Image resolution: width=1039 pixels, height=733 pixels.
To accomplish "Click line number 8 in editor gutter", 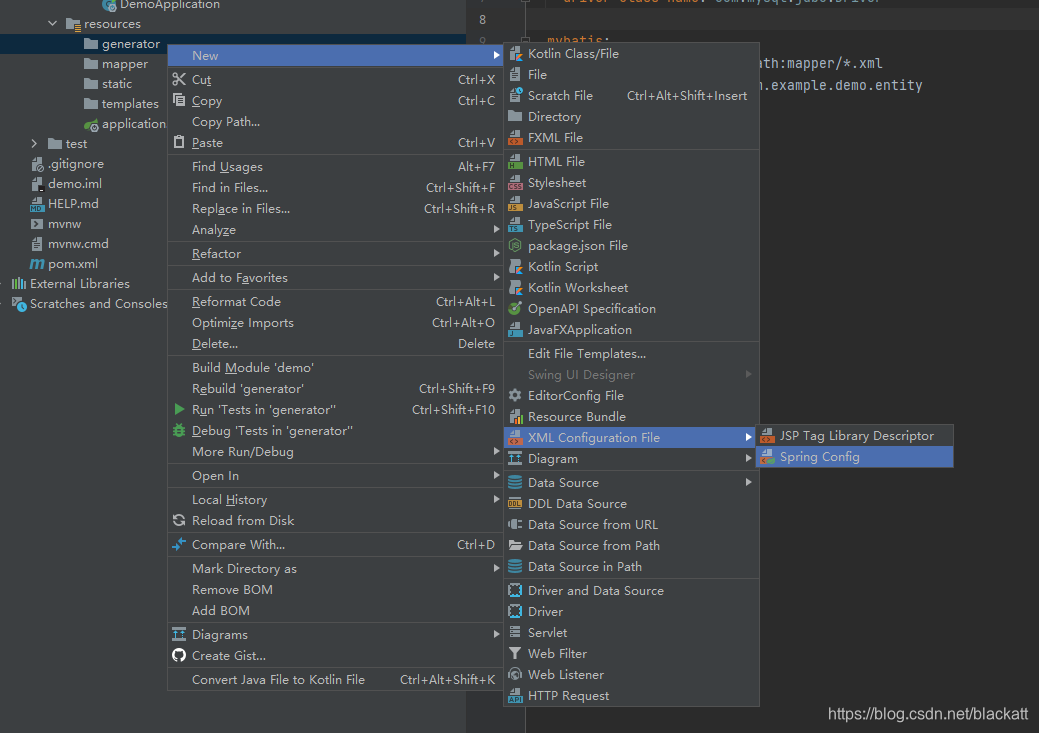I will pos(482,20).
